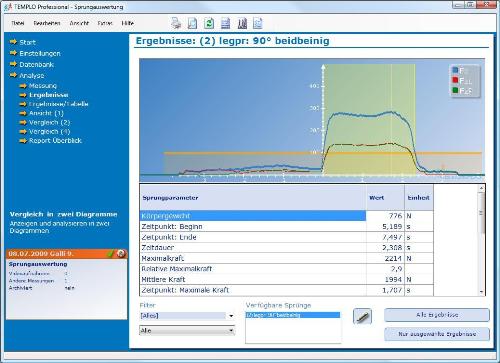This screenshot has width=500, height=363.
Task: Click the blue legend swatch in the chart
Action: [x=455, y=70]
